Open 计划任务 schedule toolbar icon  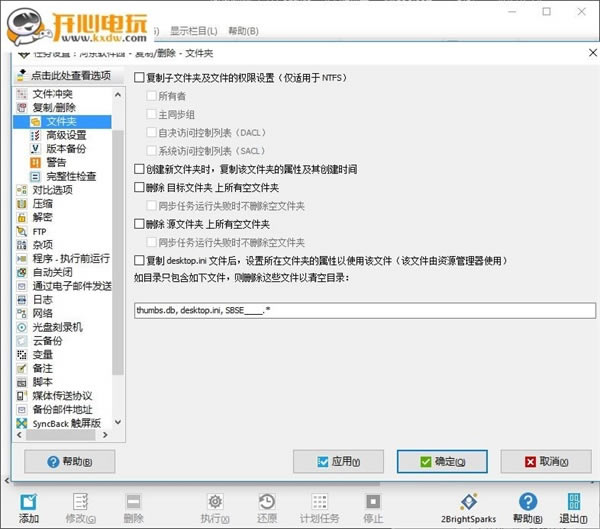point(320,502)
